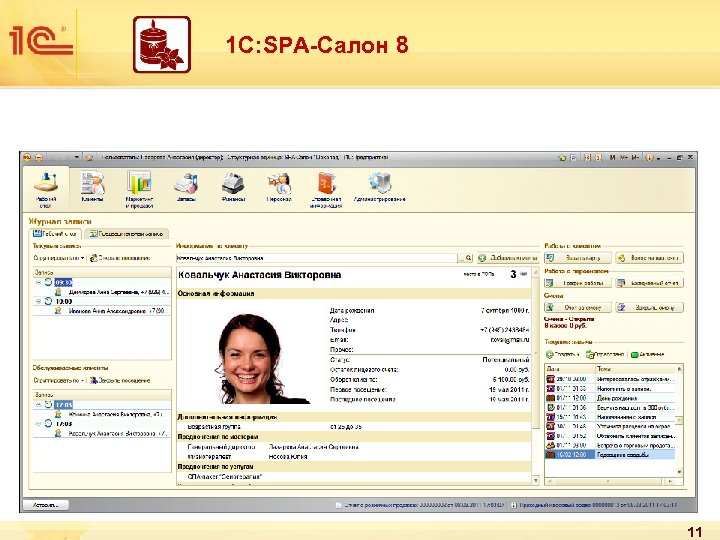Click the История button in the bottom bar
Viewport: 720px width, 540px height.
coord(45,505)
